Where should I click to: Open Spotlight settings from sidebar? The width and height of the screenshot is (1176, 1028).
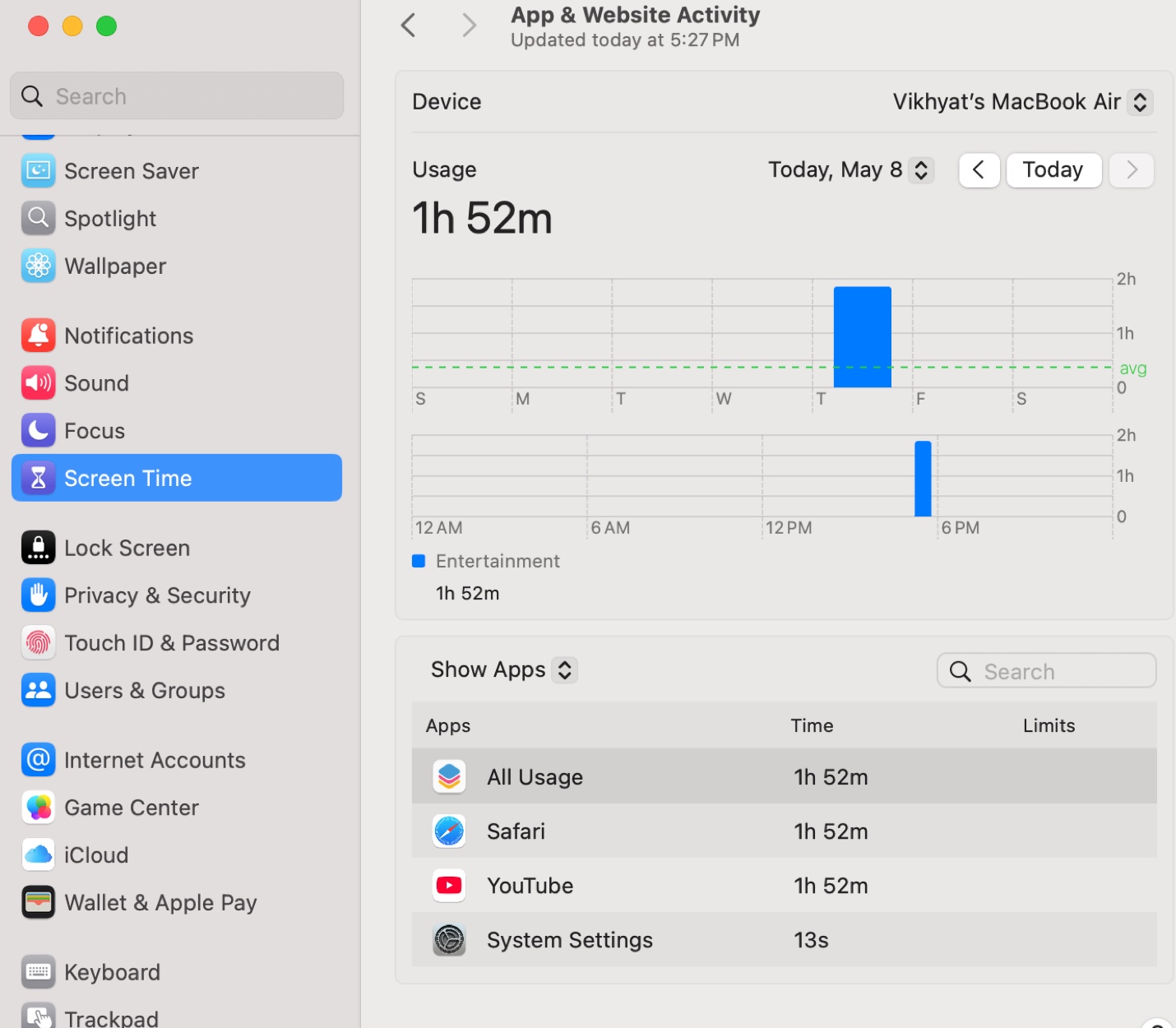point(109,218)
